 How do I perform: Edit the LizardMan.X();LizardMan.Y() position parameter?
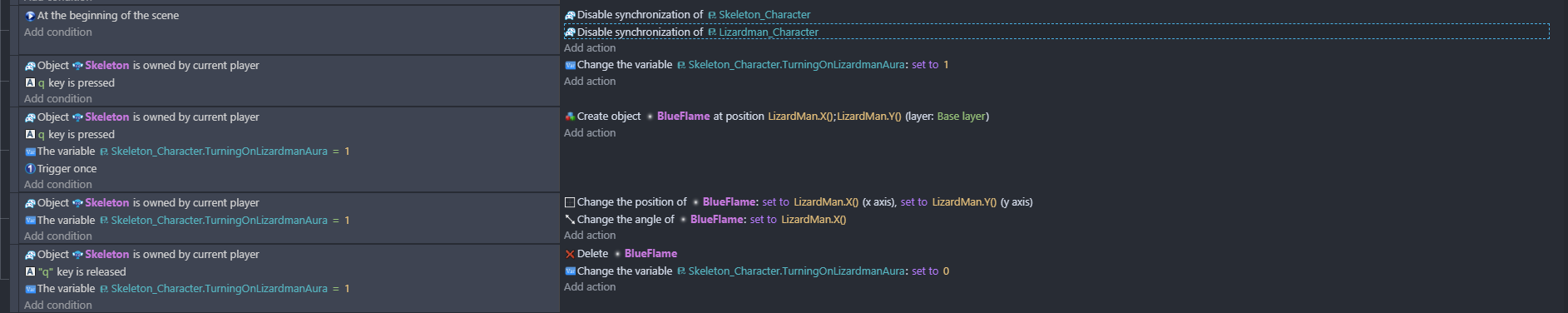pyautogui.click(x=834, y=117)
